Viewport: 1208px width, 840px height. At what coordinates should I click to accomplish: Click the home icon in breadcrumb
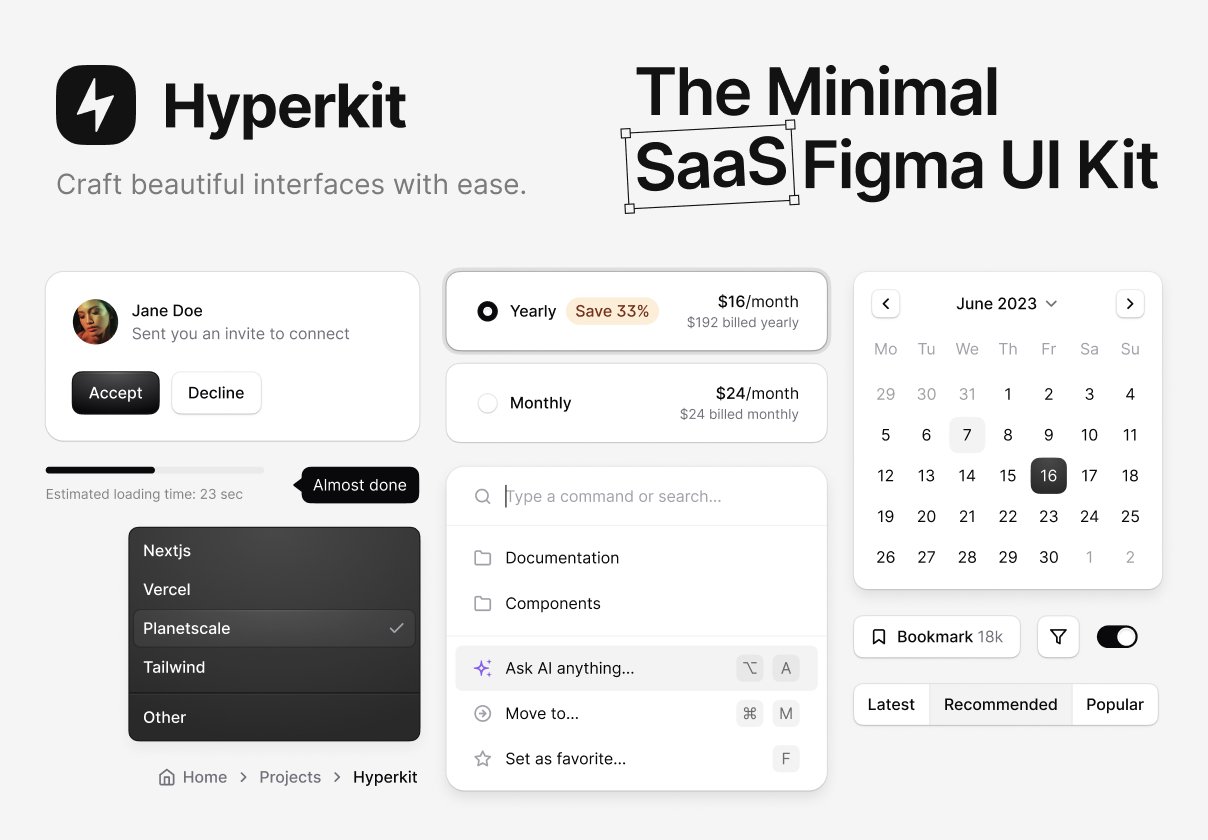tap(167, 777)
